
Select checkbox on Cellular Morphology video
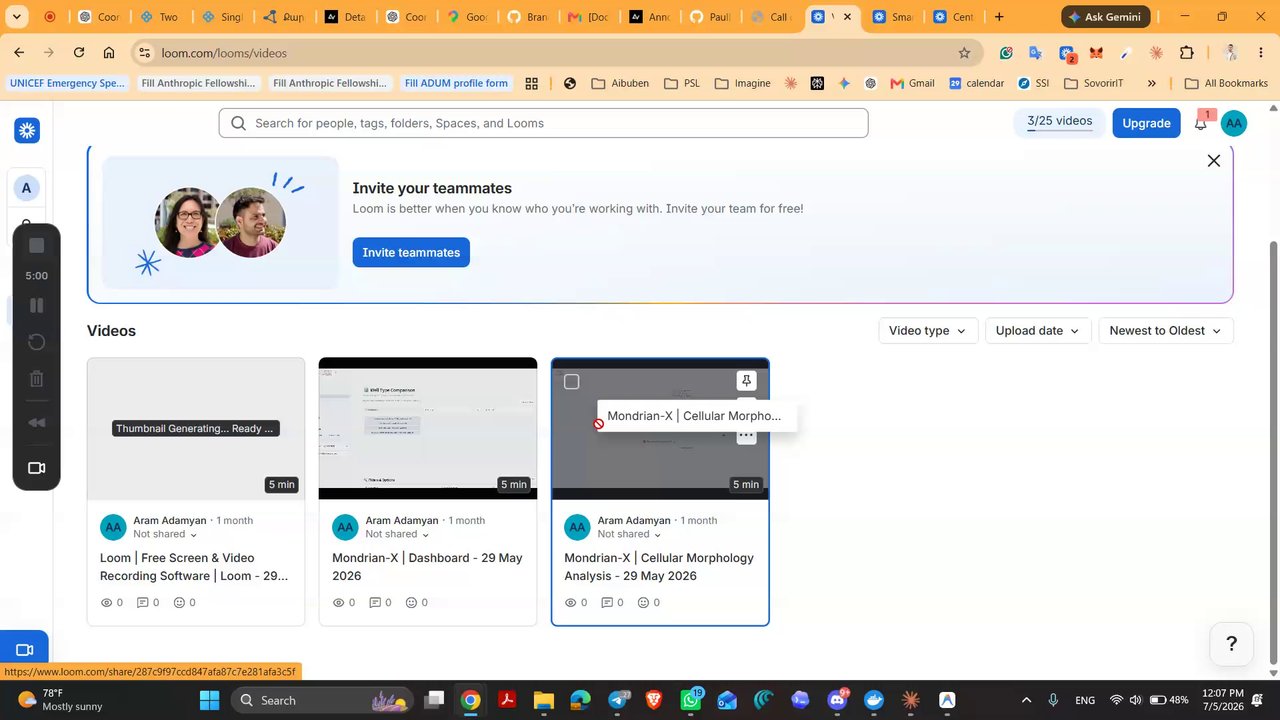(571, 381)
